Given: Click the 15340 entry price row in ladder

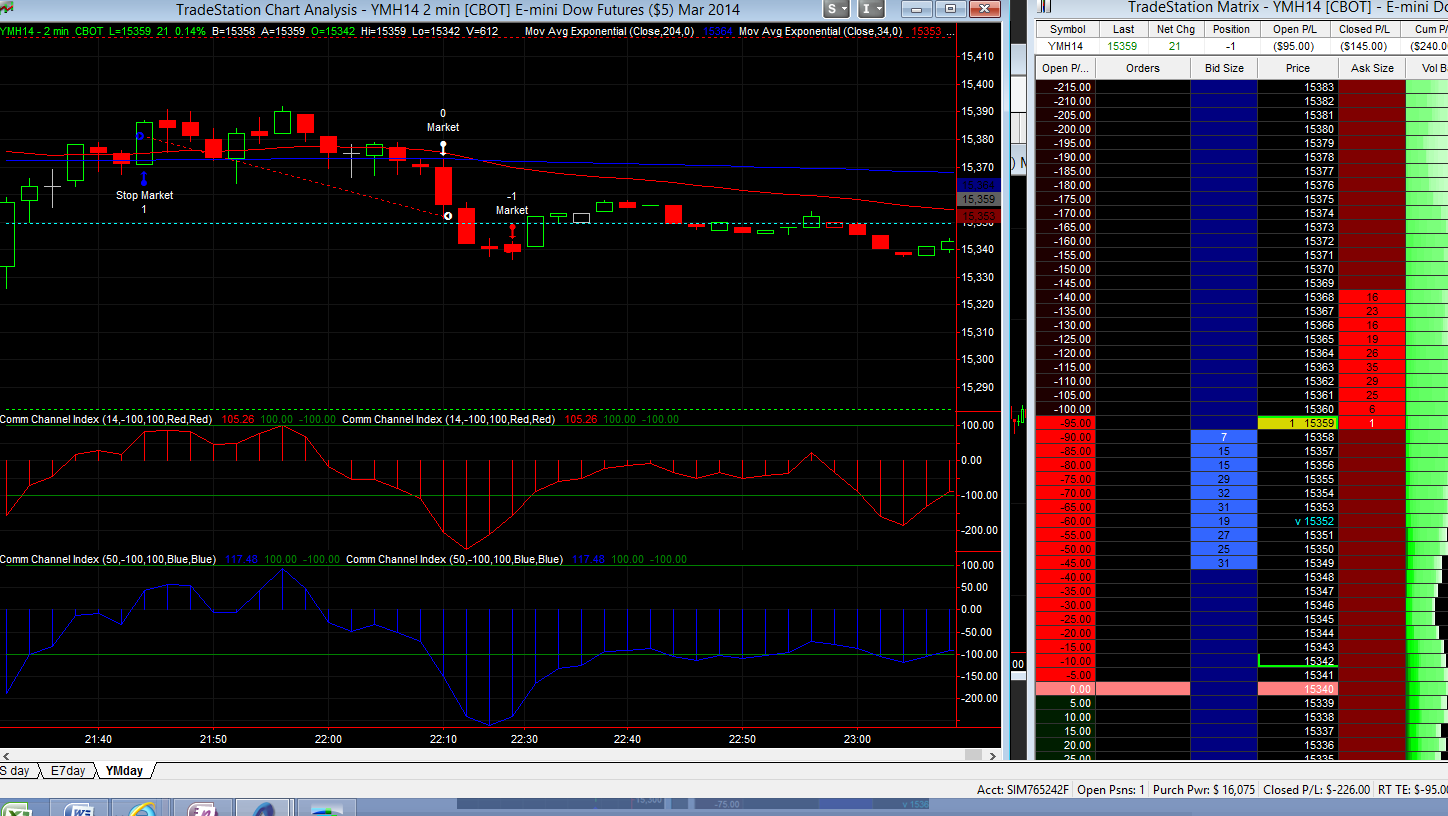Looking at the screenshot, I should click(1297, 689).
